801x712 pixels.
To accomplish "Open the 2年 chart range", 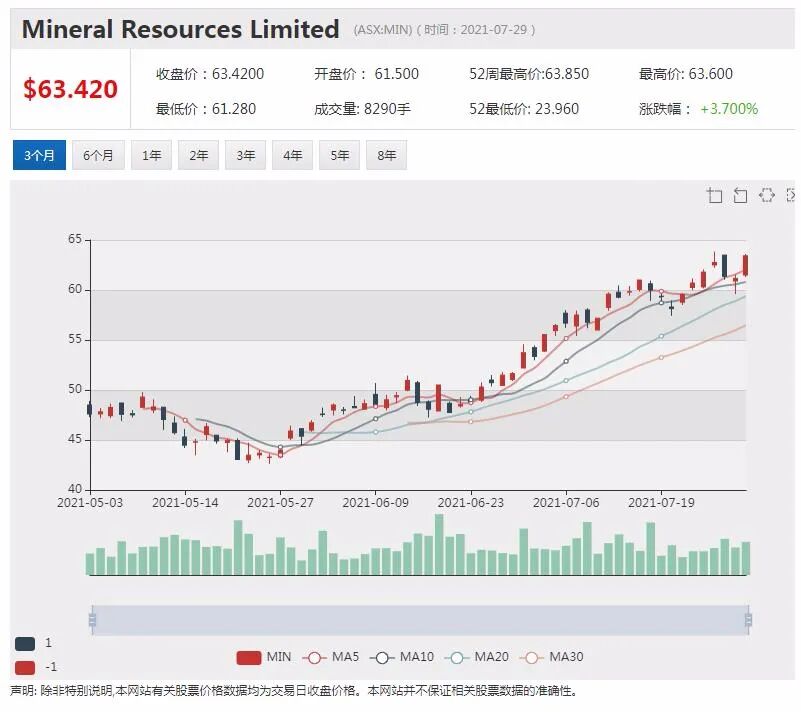I will pos(198,155).
